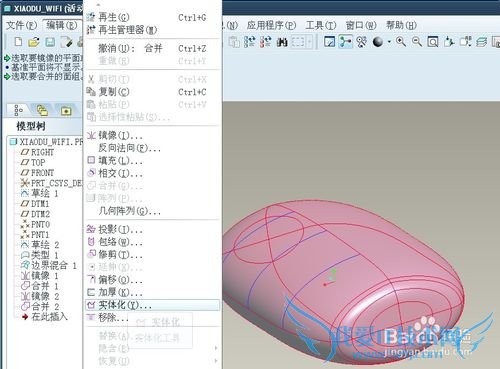500x369 pixels.
Task: Click the New file icon
Action: 19,42
